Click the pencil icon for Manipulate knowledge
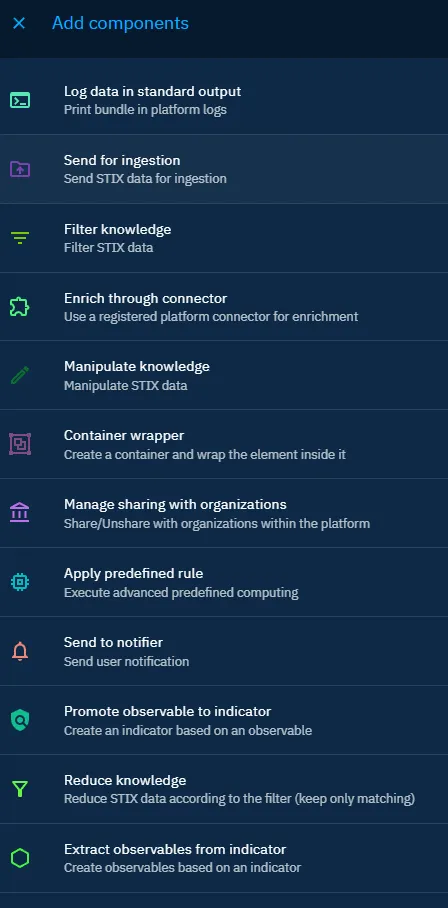This screenshot has height=908, width=448. [20, 376]
